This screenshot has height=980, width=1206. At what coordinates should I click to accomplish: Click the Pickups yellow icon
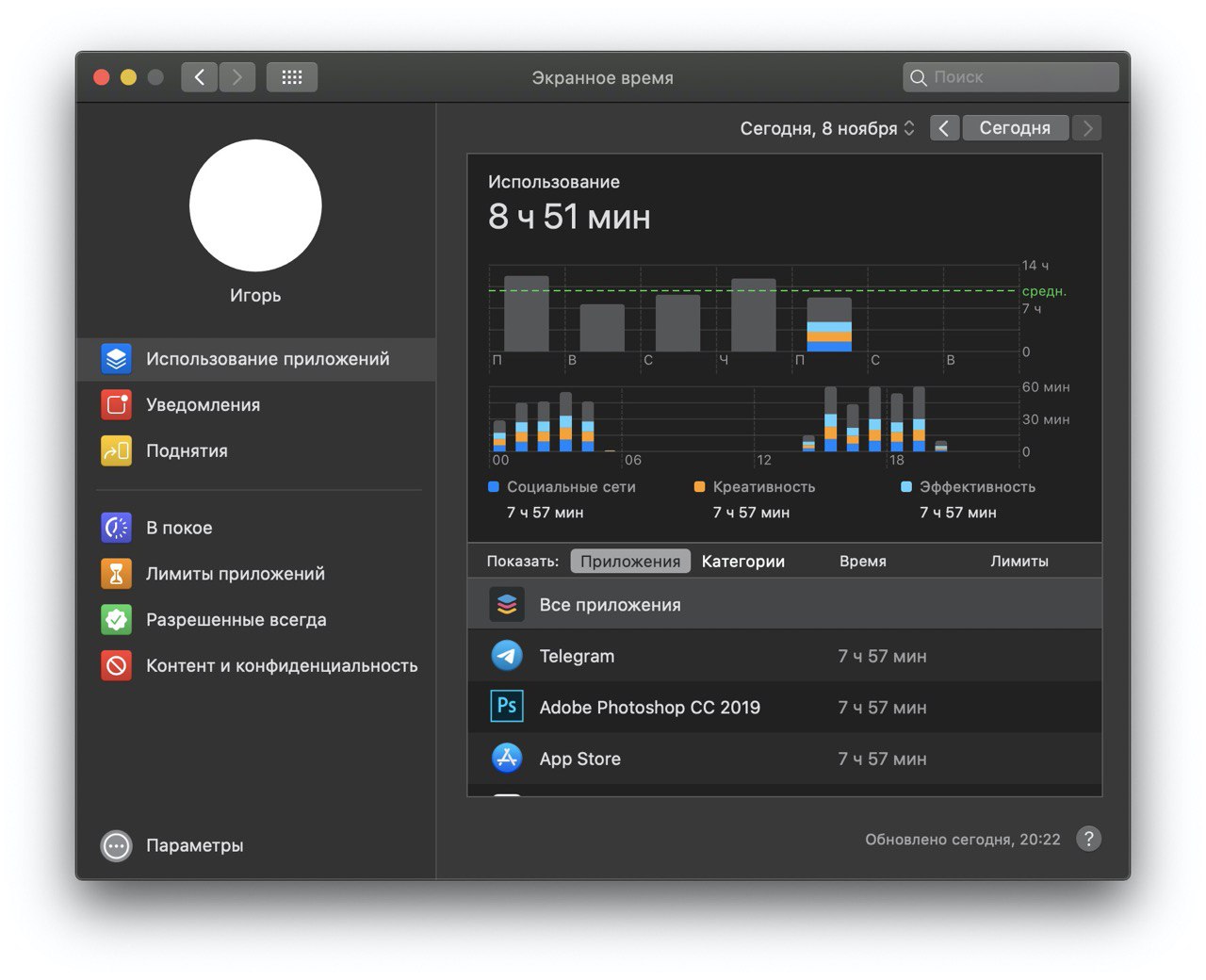(x=117, y=451)
